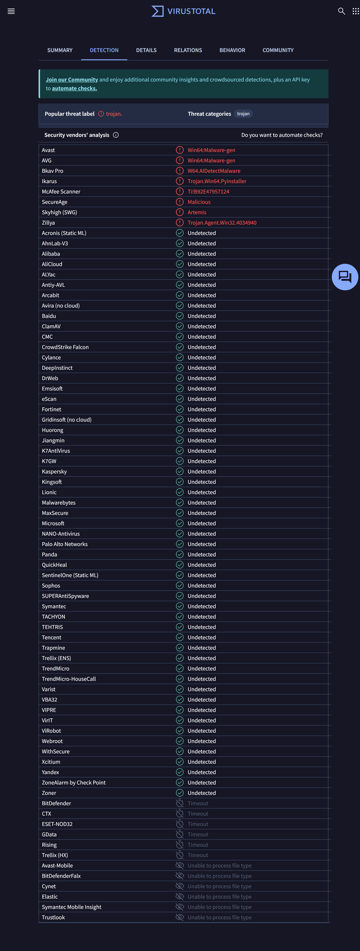Image resolution: width=360 pixels, height=951 pixels.
Task: Click the VirusTotal logo
Action: [x=183, y=11]
